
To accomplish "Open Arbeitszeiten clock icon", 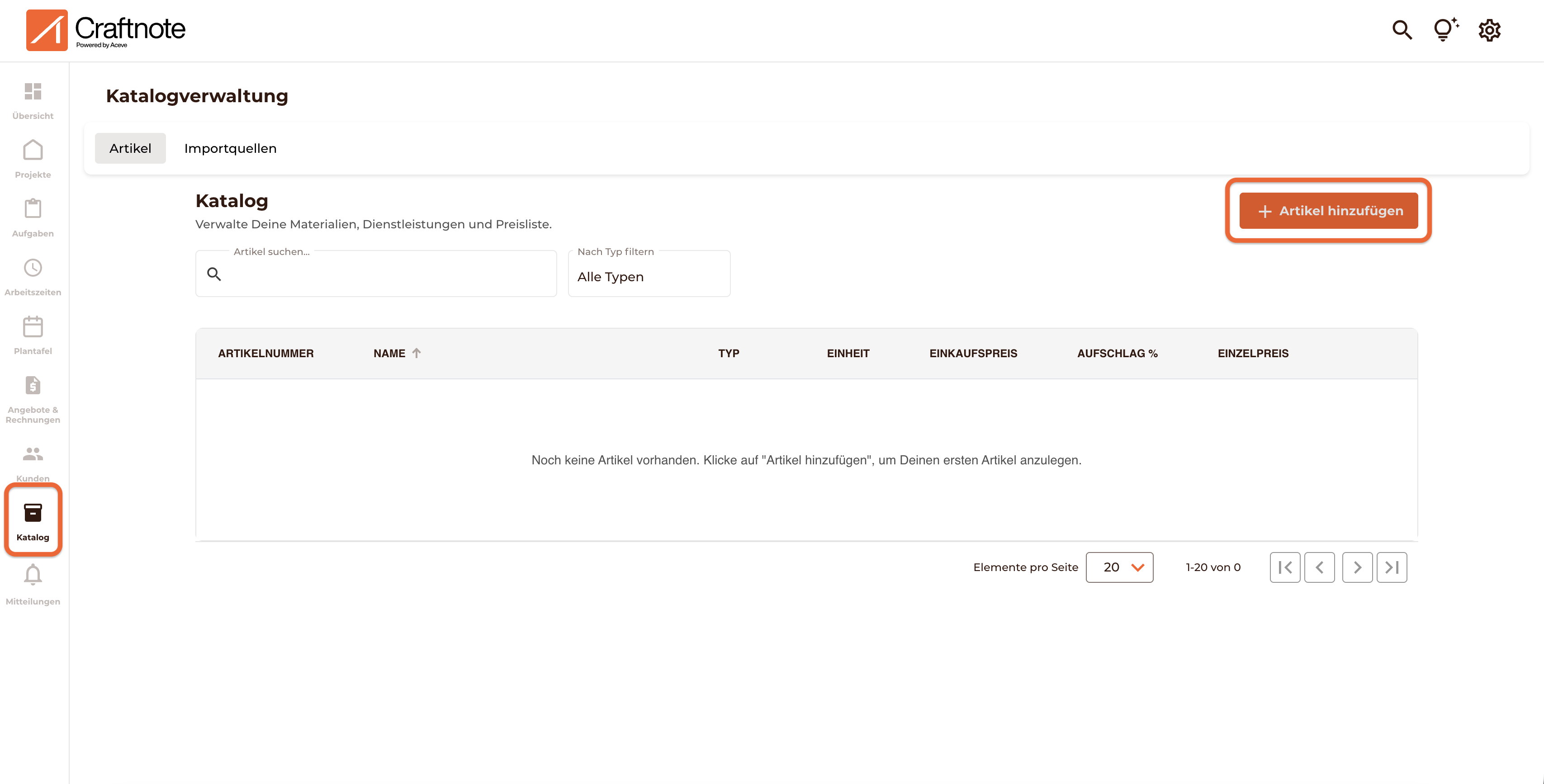I will tap(33, 268).
